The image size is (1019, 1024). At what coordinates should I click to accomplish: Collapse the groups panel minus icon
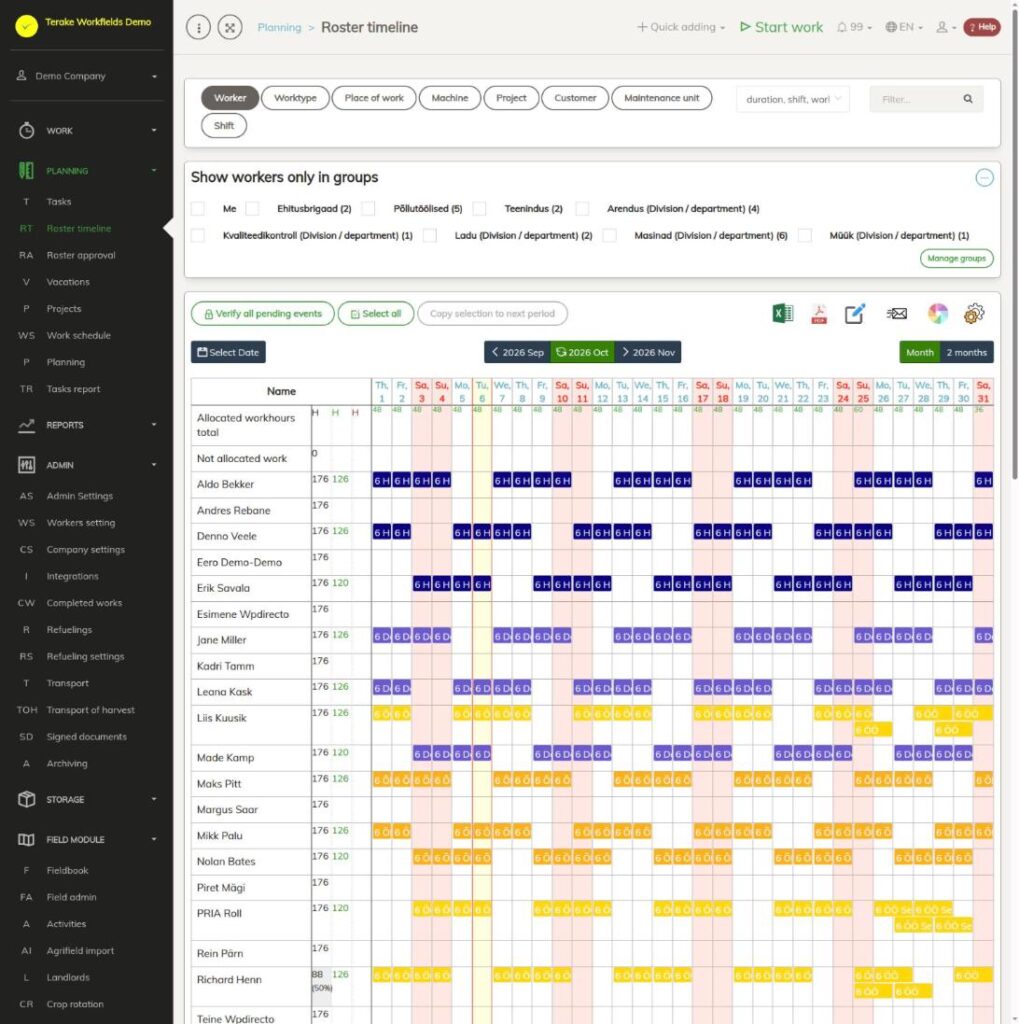(984, 178)
